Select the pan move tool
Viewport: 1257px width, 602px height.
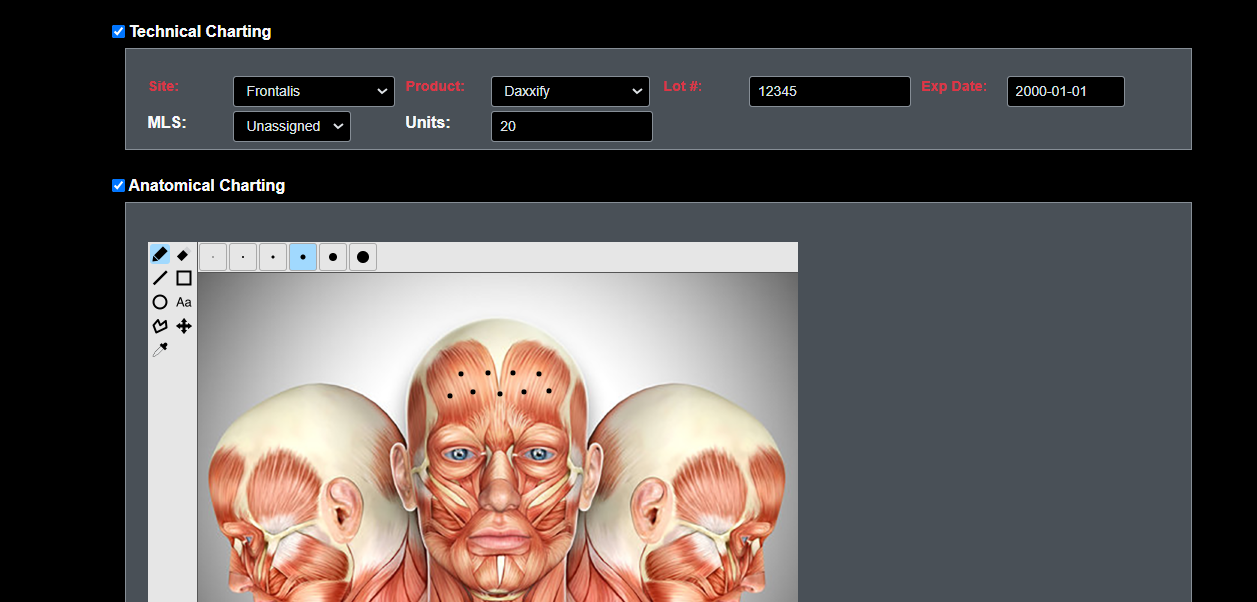point(184,326)
